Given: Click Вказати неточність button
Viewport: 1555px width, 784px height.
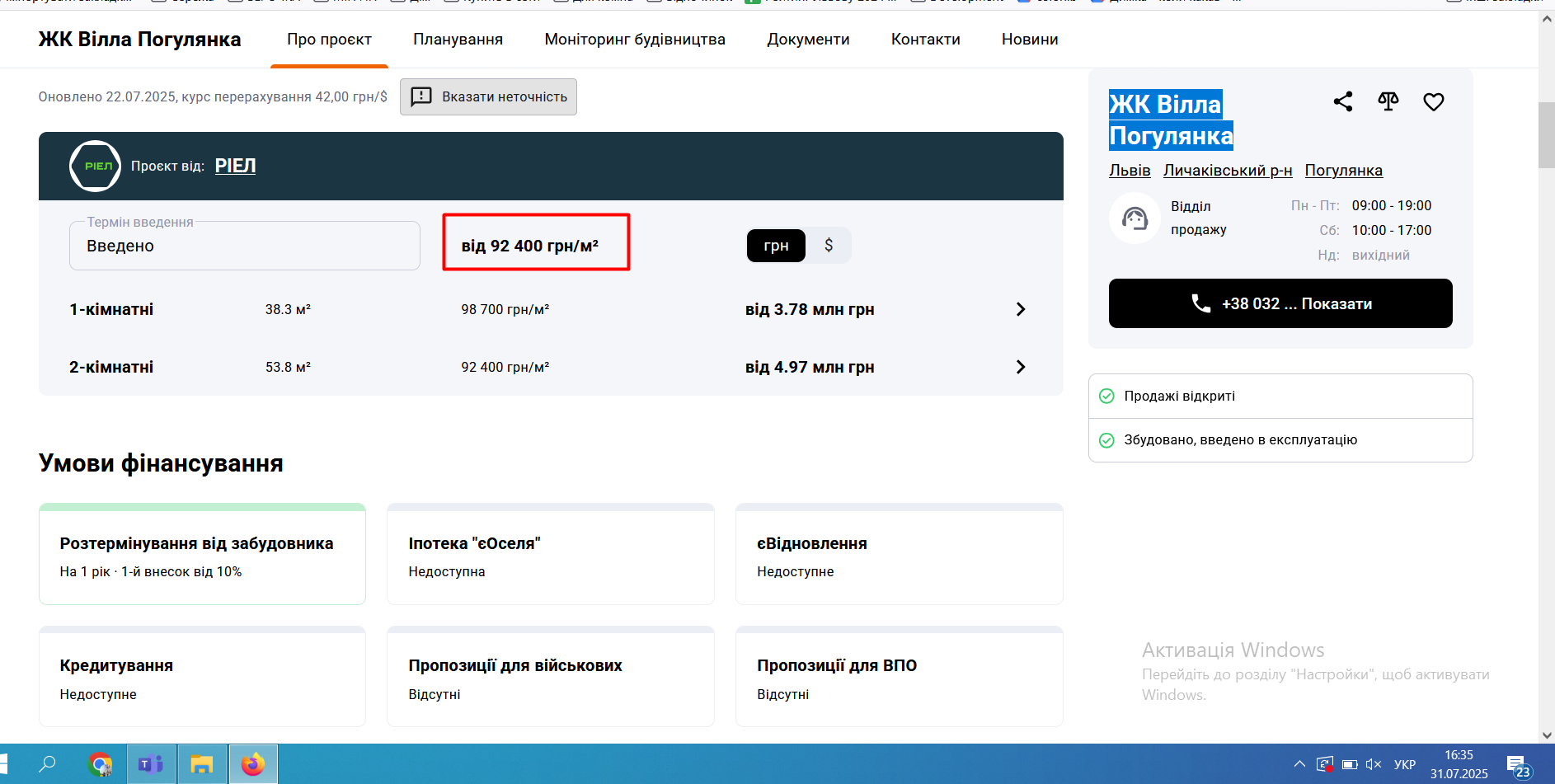Looking at the screenshot, I should 488,96.
